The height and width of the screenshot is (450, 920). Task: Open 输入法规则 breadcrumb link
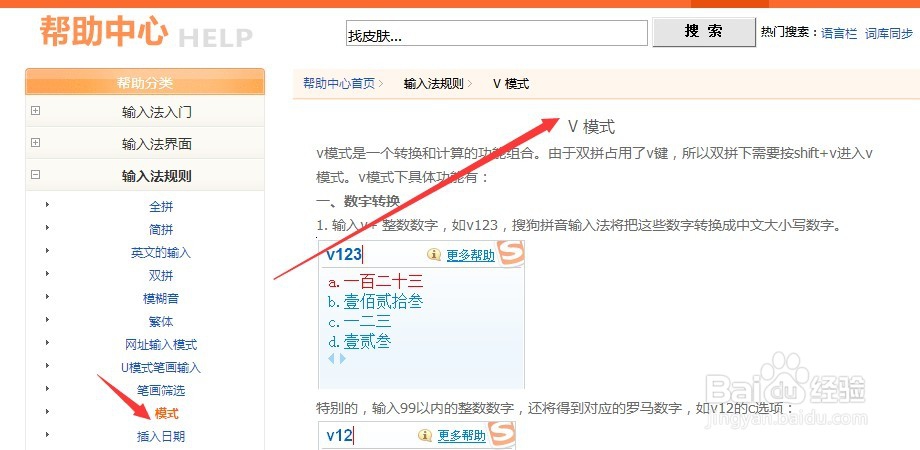(x=434, y=83)
